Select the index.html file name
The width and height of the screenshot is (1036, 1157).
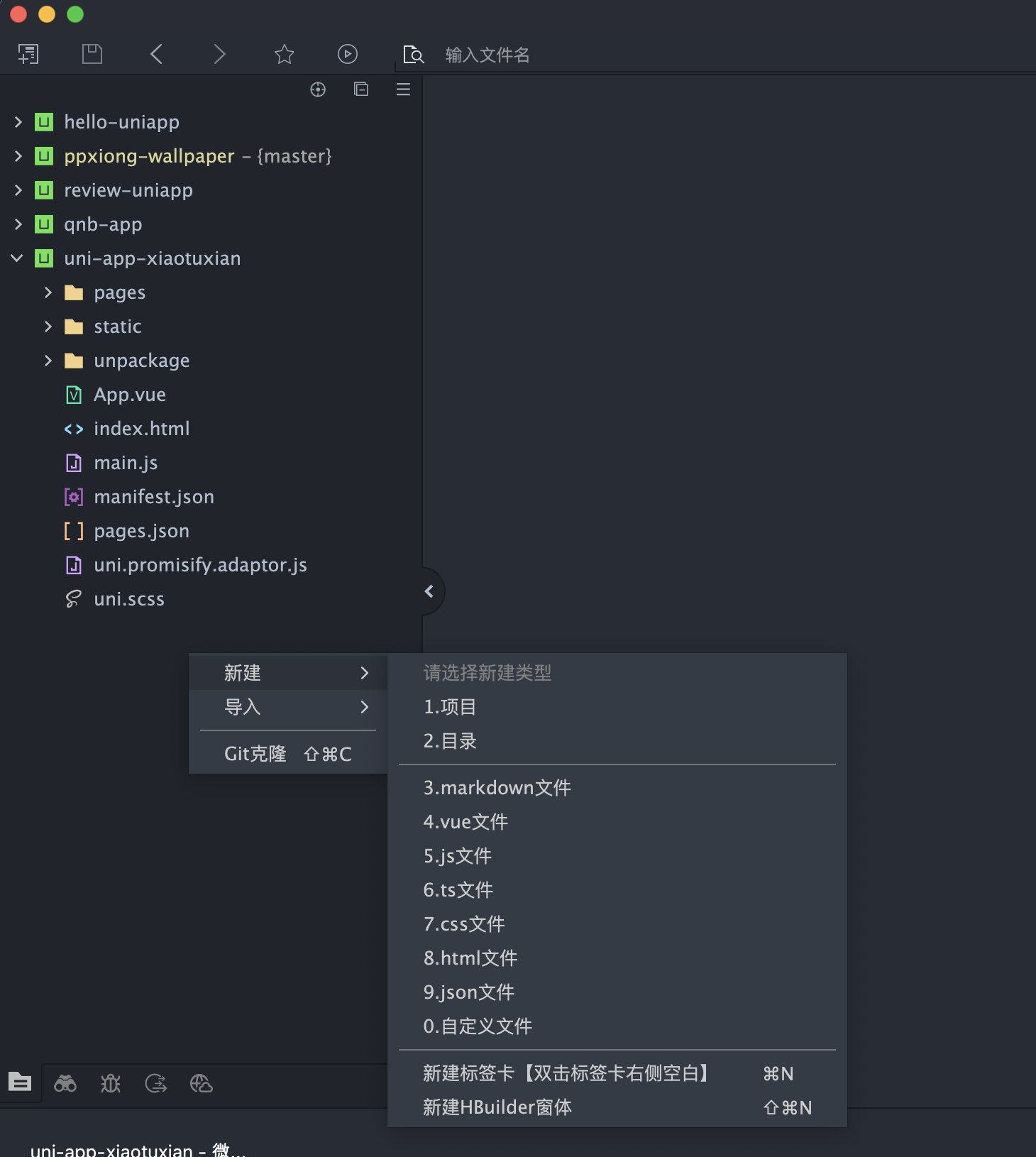(x=142, y=429)
